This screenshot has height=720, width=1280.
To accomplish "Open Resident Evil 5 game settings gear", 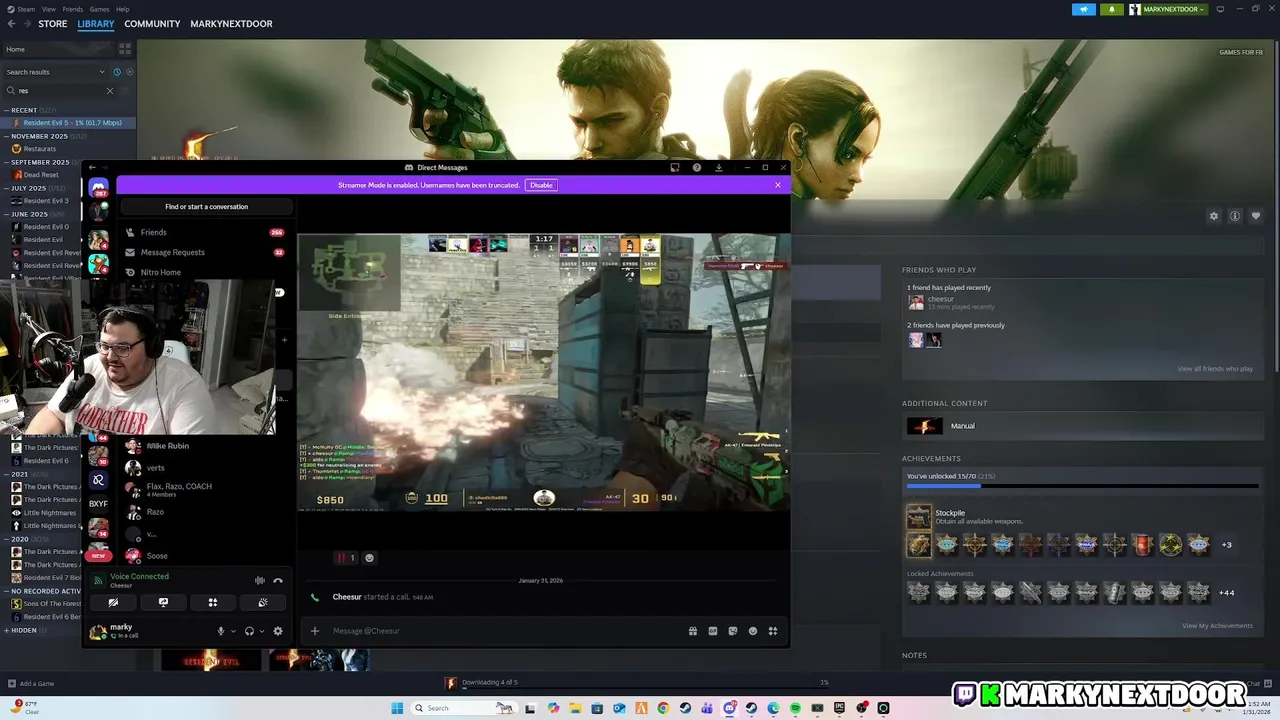I will [1214, 216].
